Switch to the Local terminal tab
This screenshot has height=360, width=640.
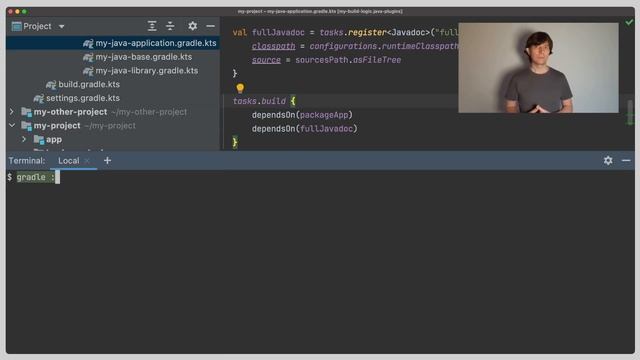[69, 161]
